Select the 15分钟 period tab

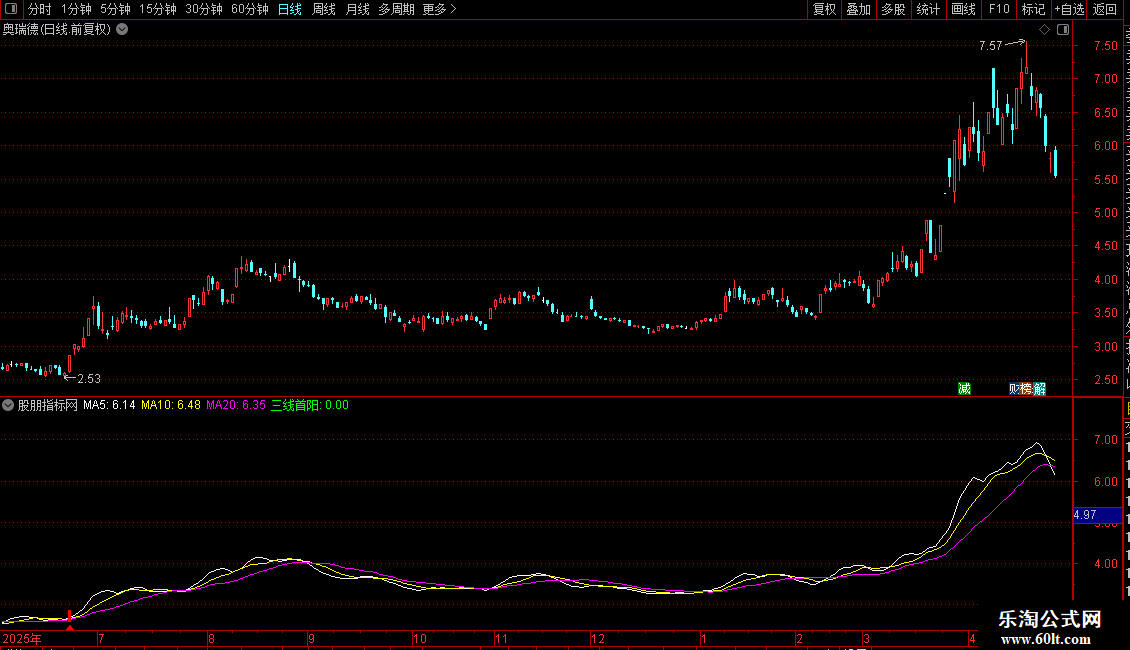point(157,9)
